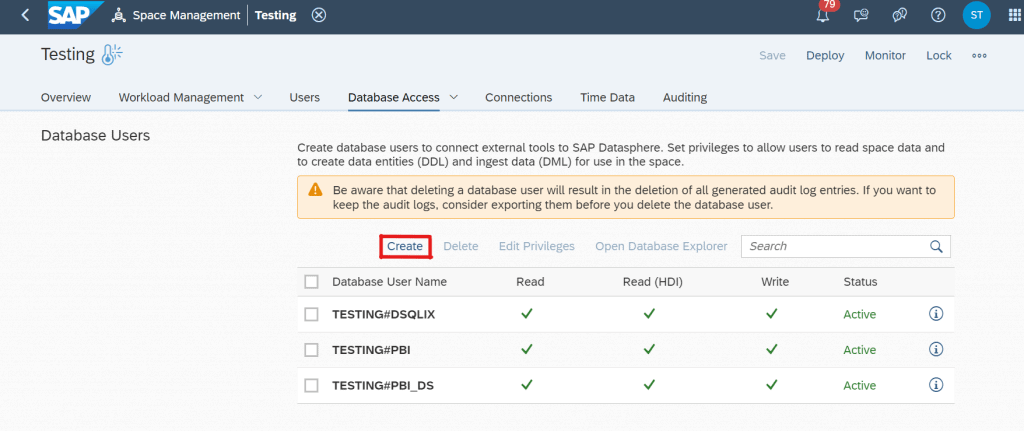Switch to the Time Data tab
The image size is (1024, 431).
tap(607, 97)
